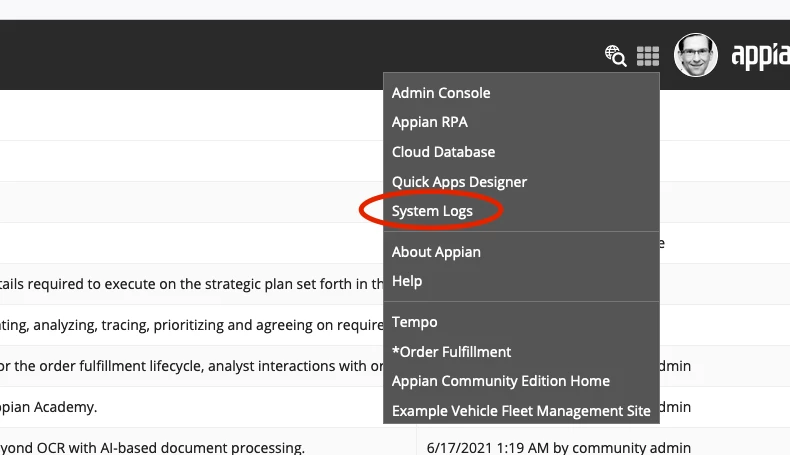Click the AI-based document processing row
Image resolution: width=790 pixels, height=455 pixels.
[x=191, y=446]
